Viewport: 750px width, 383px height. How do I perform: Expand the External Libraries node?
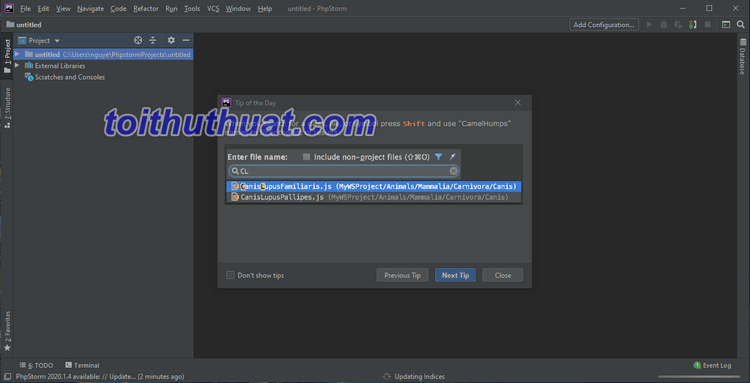(x=17, y=66)
